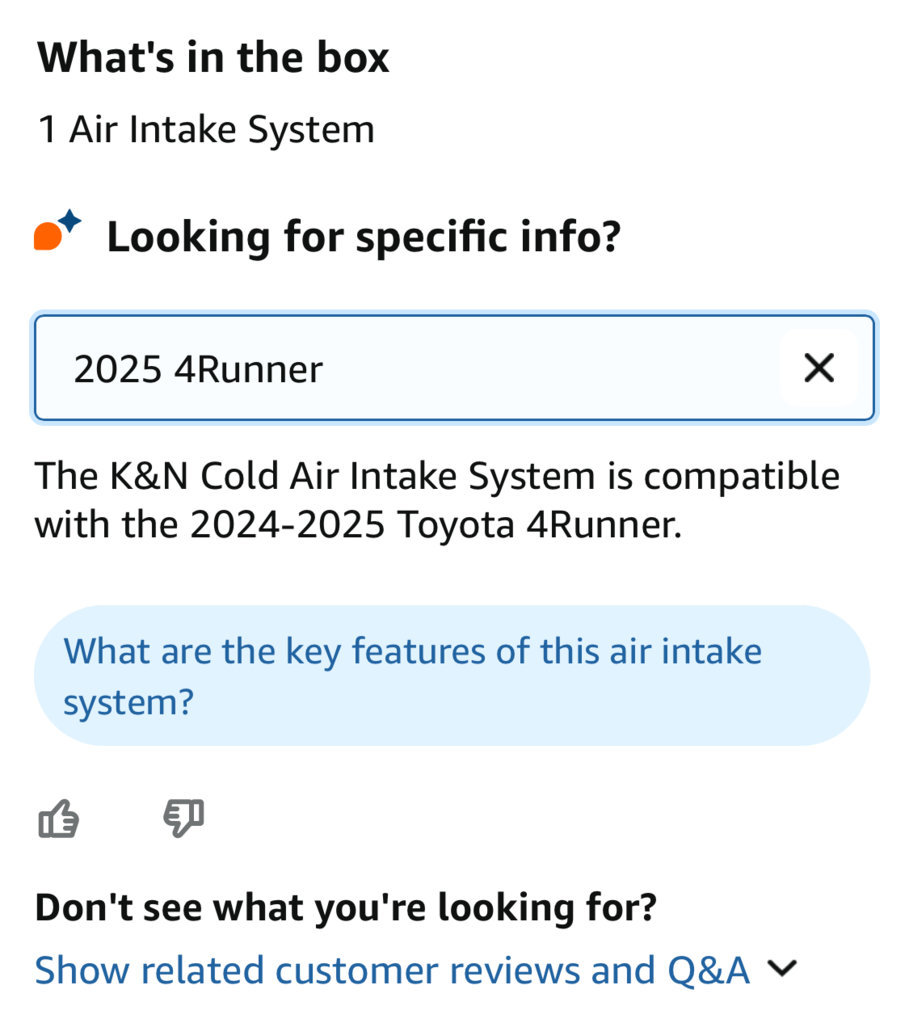The width and height of the screenshot is (909, 1023).
Task: Focus the 2025 4Runner query input field
Action: coord(454,368)
